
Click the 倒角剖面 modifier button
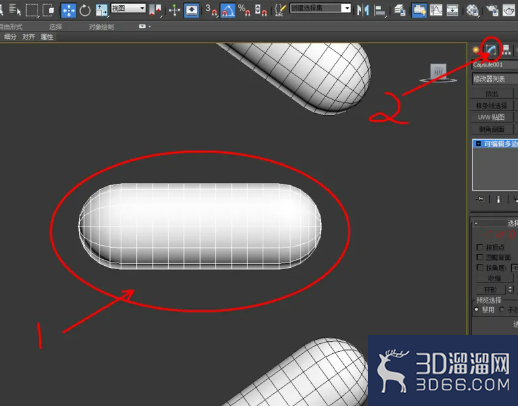pyautogui.click(x=492, y=129)
